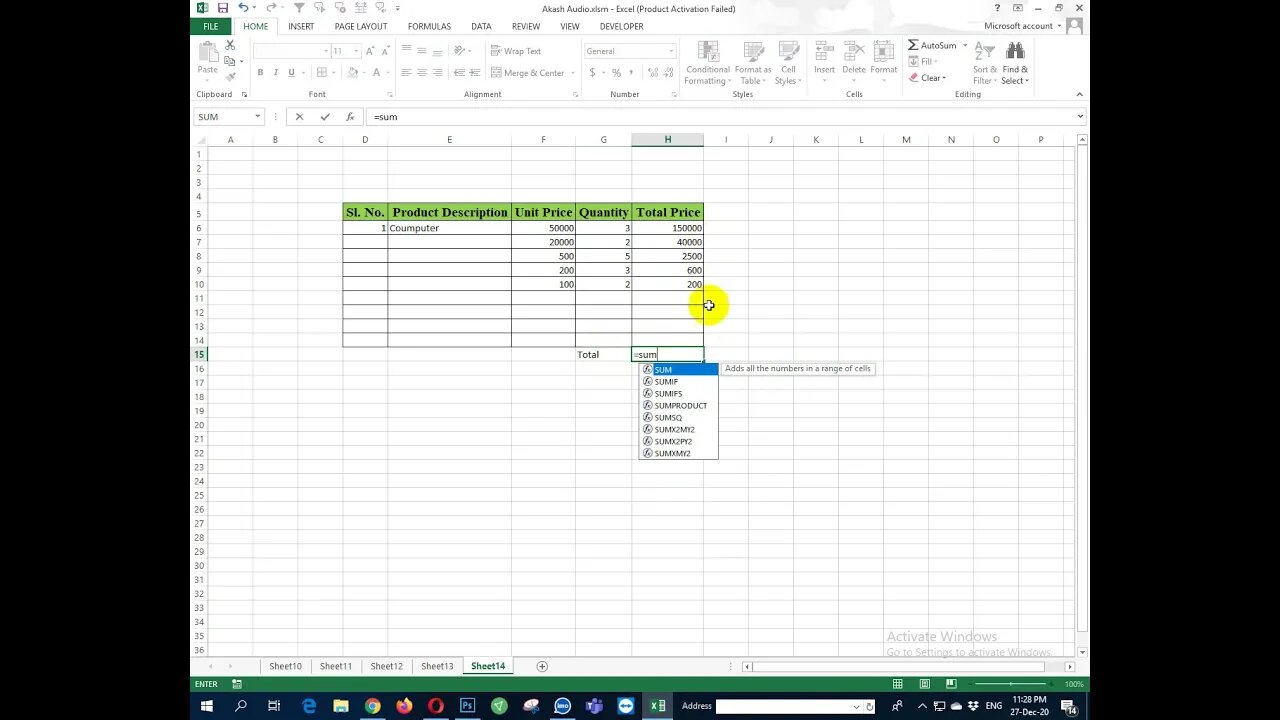Click the horizontal scrollbar right arrow

click(x=1070, y=666)
